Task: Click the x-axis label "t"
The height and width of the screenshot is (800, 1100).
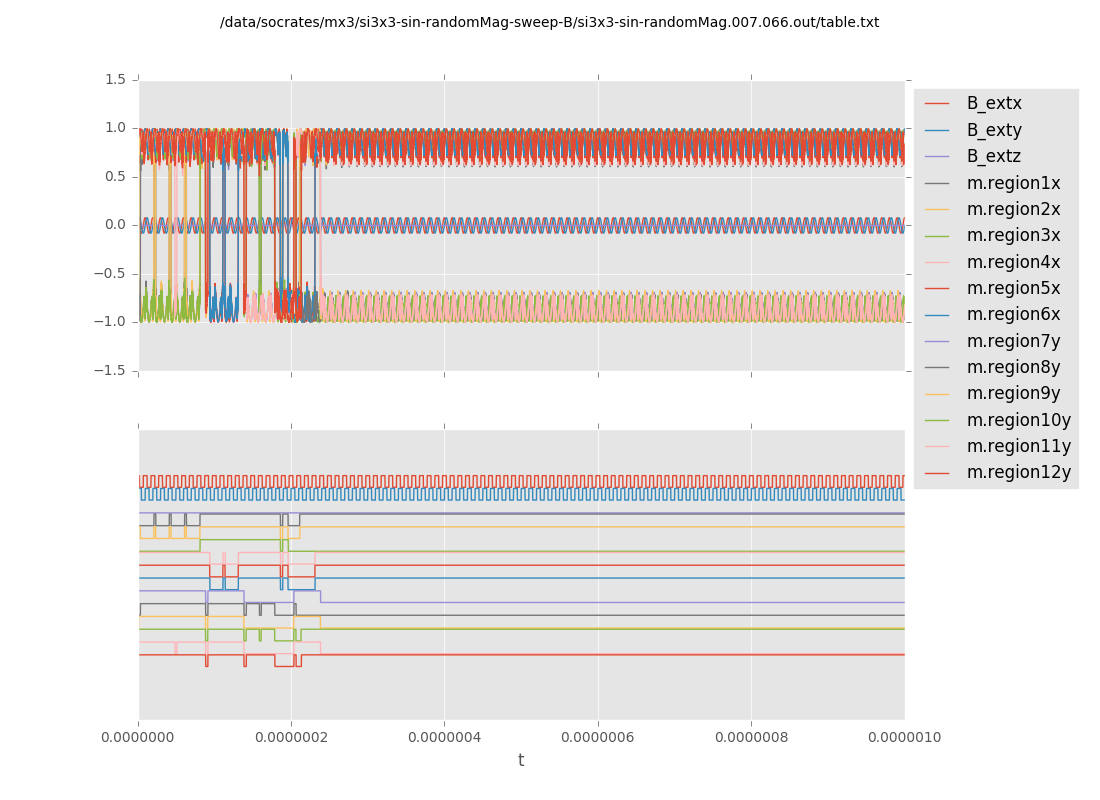Action: click(521, 761)
